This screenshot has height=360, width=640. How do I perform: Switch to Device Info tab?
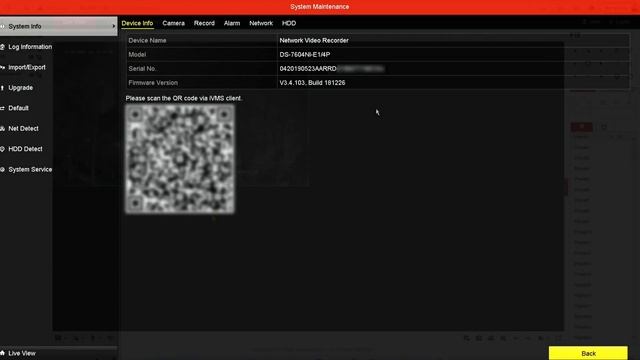pos(137,23)
